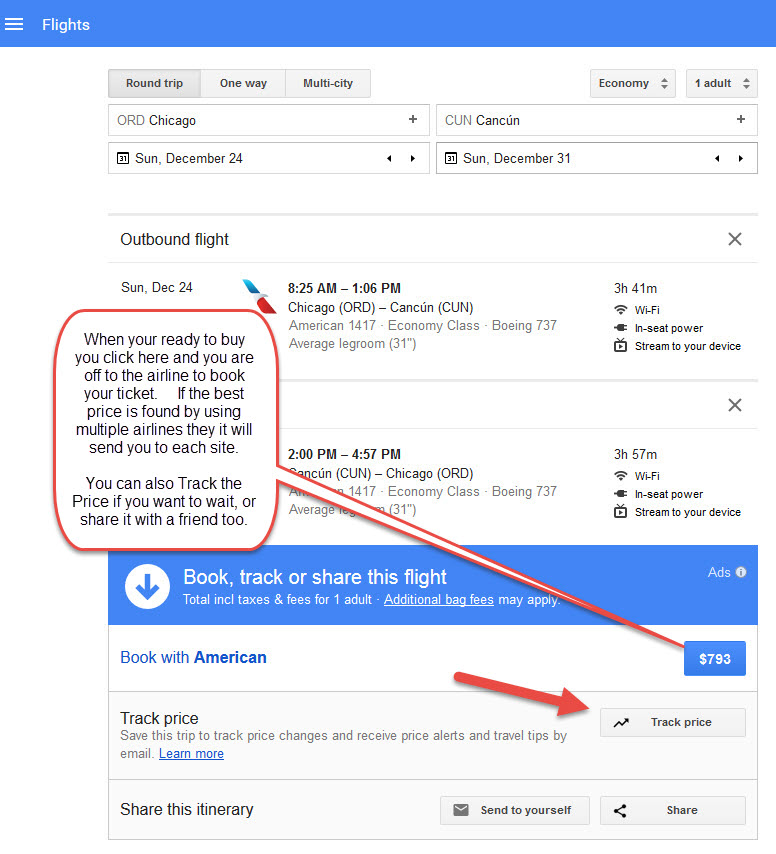Image resolution: width=776 pixels, height=854 pixels.
Task: Click Book with American link
Action: [x=193, y=657]
